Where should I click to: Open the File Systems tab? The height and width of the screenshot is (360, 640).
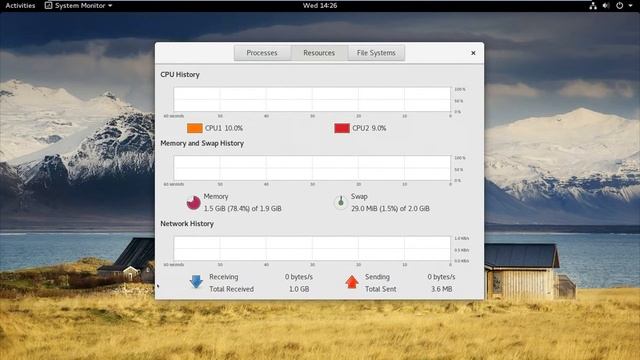click(376, 53)
